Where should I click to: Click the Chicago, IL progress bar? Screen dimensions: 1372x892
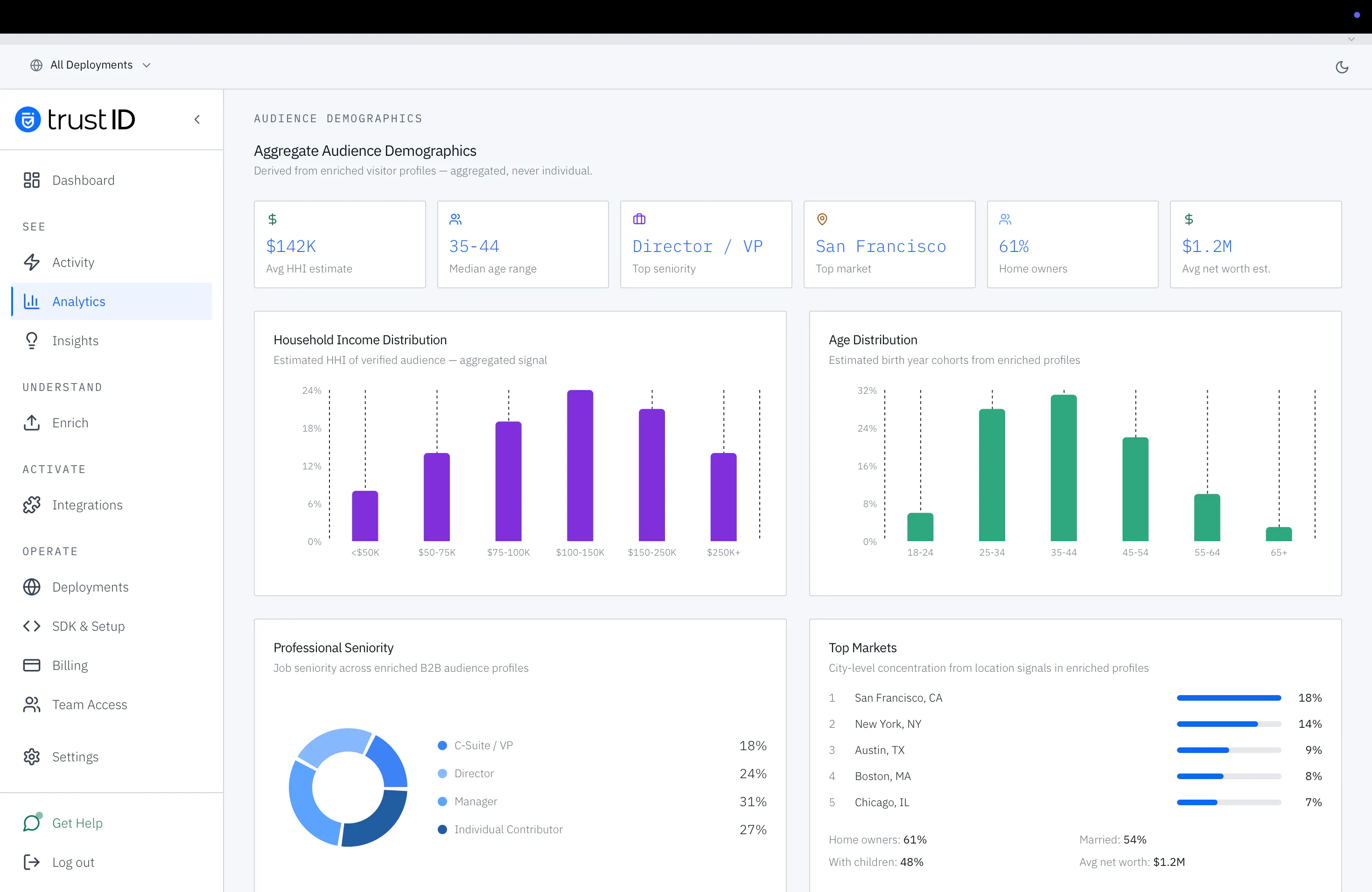click(1228, 802)
